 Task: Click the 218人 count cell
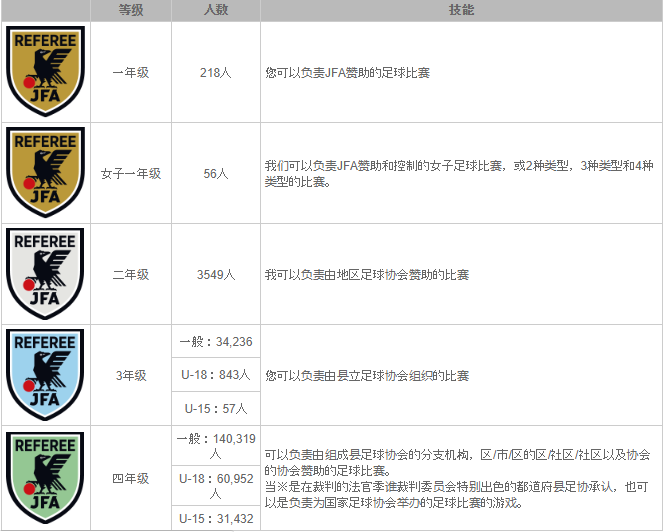[x=216, y=72]
